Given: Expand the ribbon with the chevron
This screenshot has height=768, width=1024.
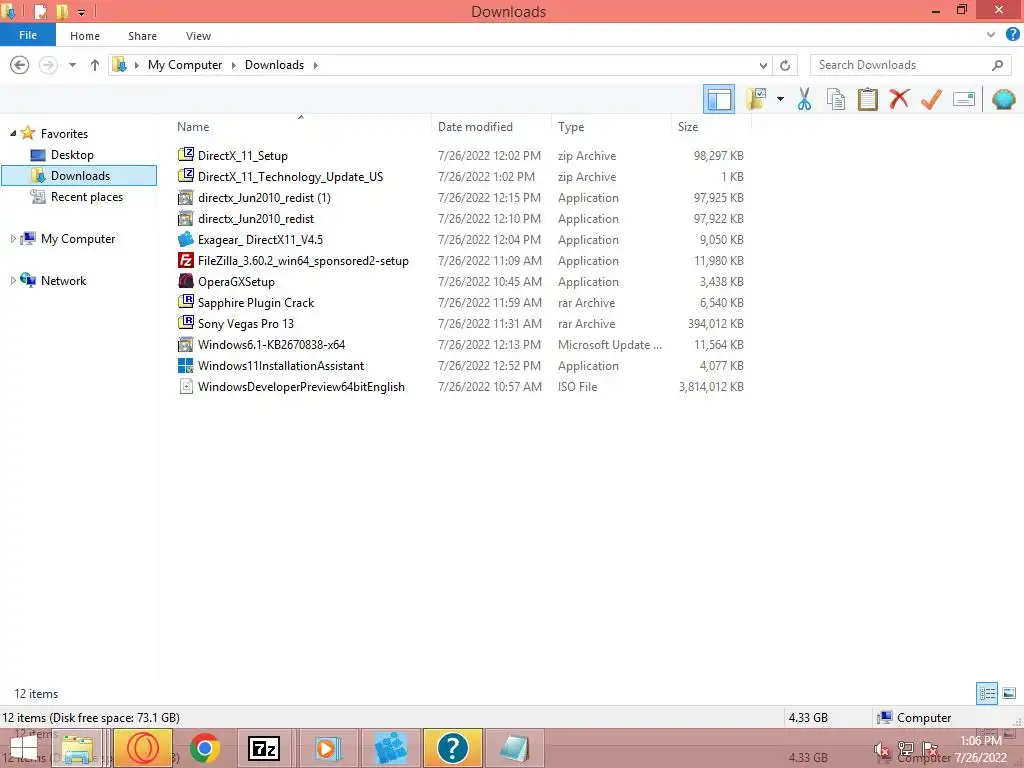Looking at the screenshot, I should pyautogui.click(x=991, y=35).
